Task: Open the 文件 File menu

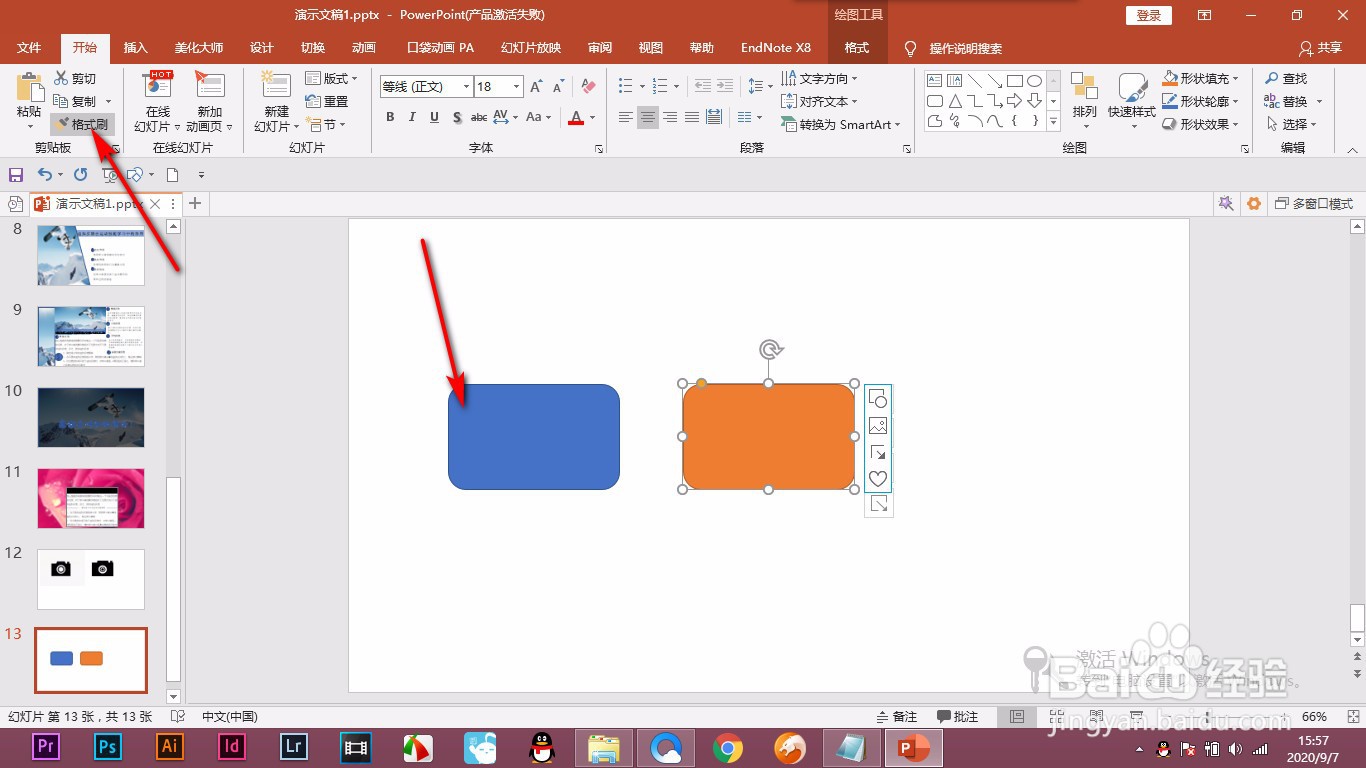Action: pos(29,48)
